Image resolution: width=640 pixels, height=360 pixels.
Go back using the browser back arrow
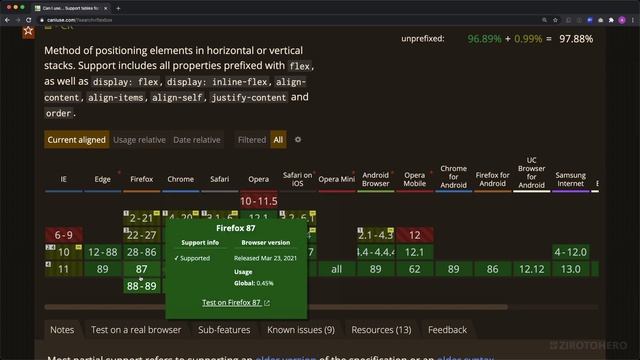tap(7, 20)
